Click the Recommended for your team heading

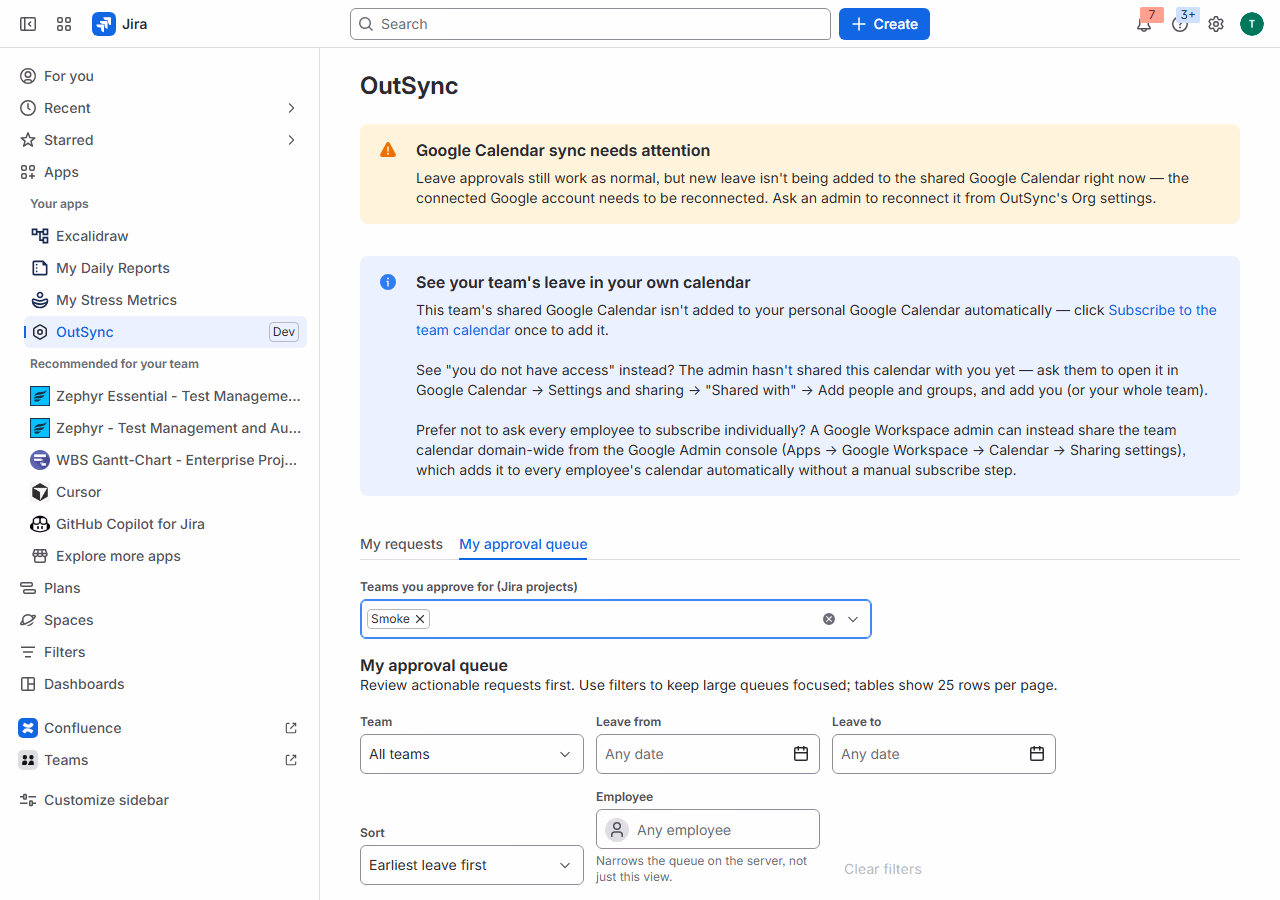pos(114,364)
